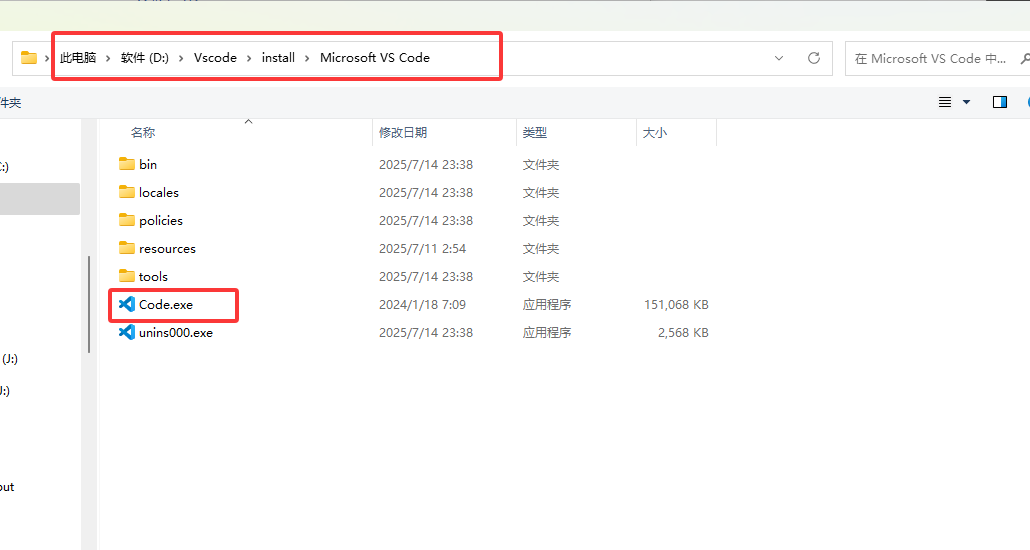Go to 此电脑 in the breadcrumb

(78, 58)
